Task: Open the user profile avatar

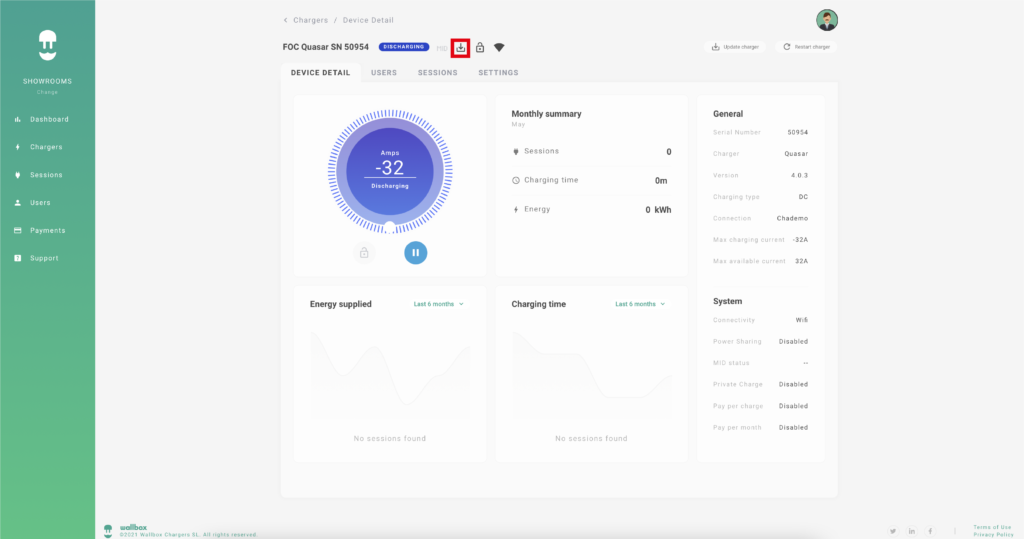Action: click(827, 20)
